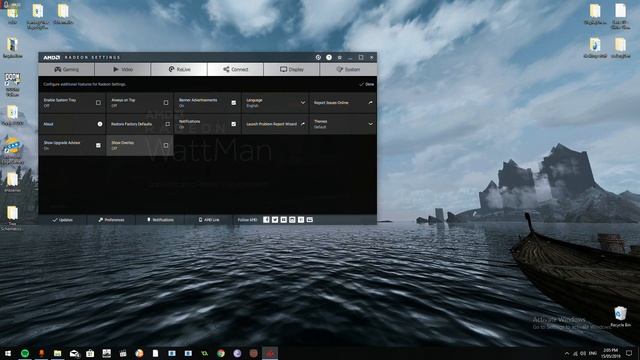
Task: Switch to the Connect tab
Action: coord(236,69)
